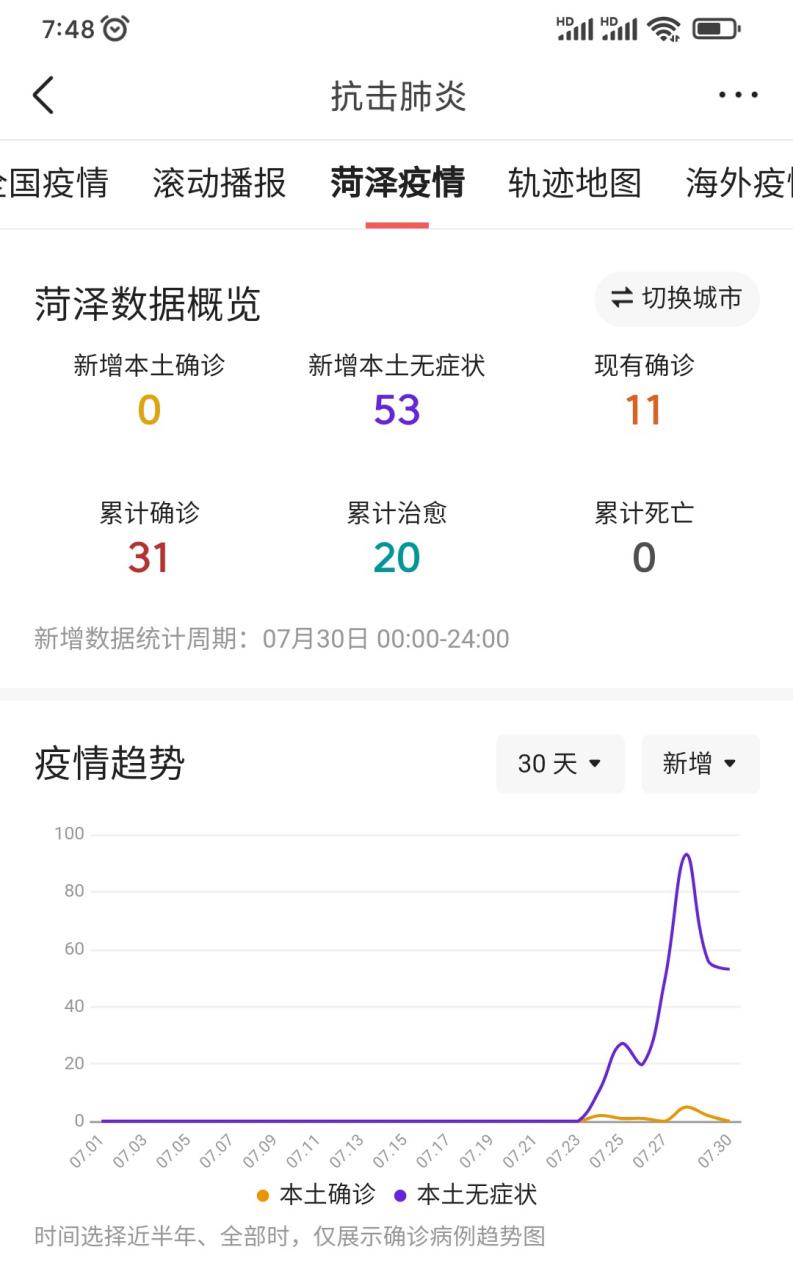793x1280 pixels.
Task: Expand the 新增 data type dropdown
Action: (x=700, y=764)
